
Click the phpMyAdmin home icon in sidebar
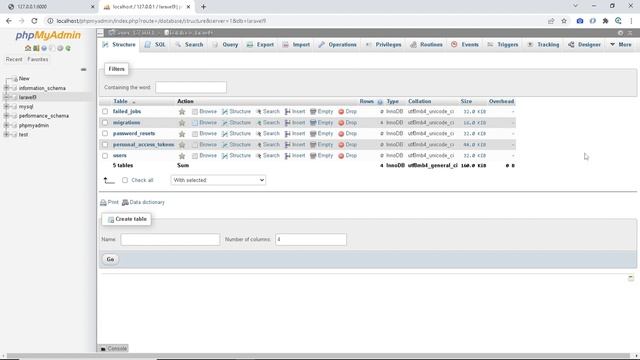coord(28,48)
